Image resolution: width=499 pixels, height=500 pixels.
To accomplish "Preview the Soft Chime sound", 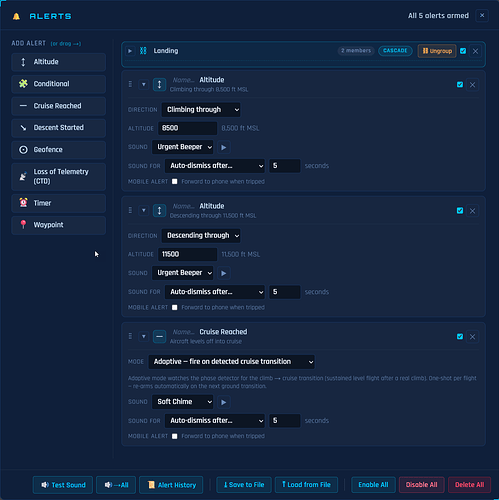I will pyautogui.click(x=224, y=402).
